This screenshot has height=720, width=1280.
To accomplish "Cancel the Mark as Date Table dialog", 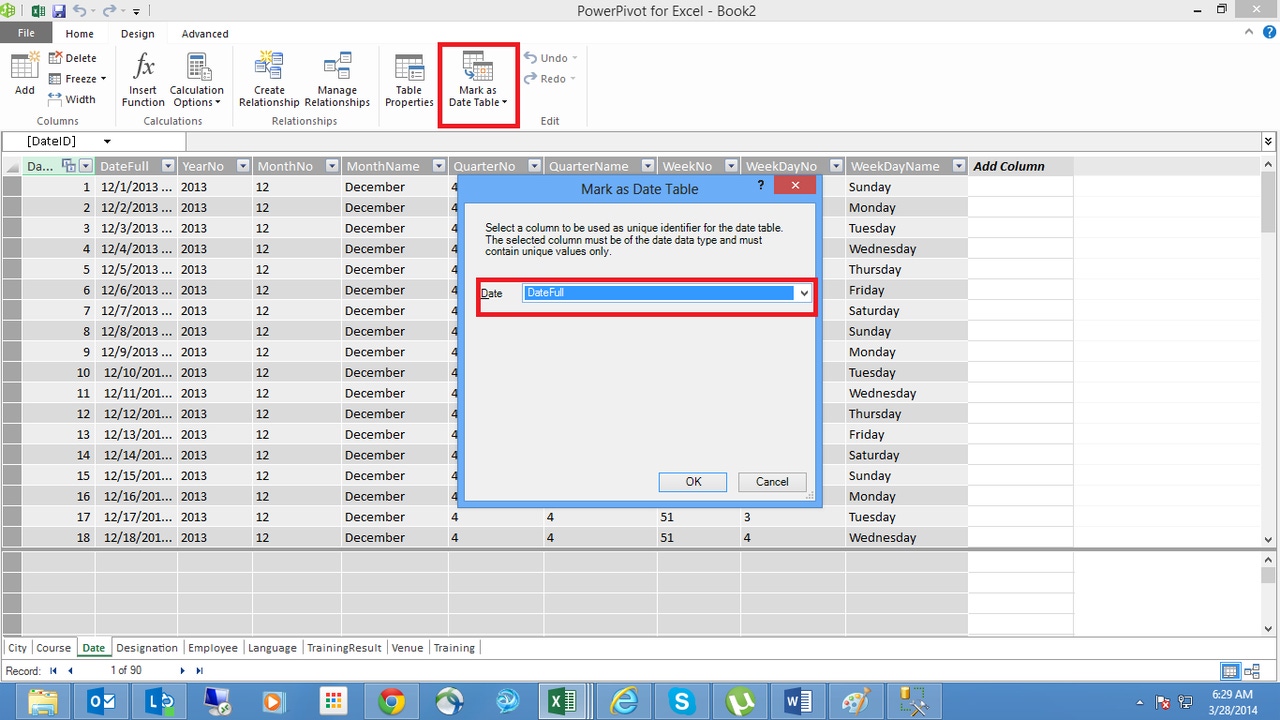I will coord(771,481).
